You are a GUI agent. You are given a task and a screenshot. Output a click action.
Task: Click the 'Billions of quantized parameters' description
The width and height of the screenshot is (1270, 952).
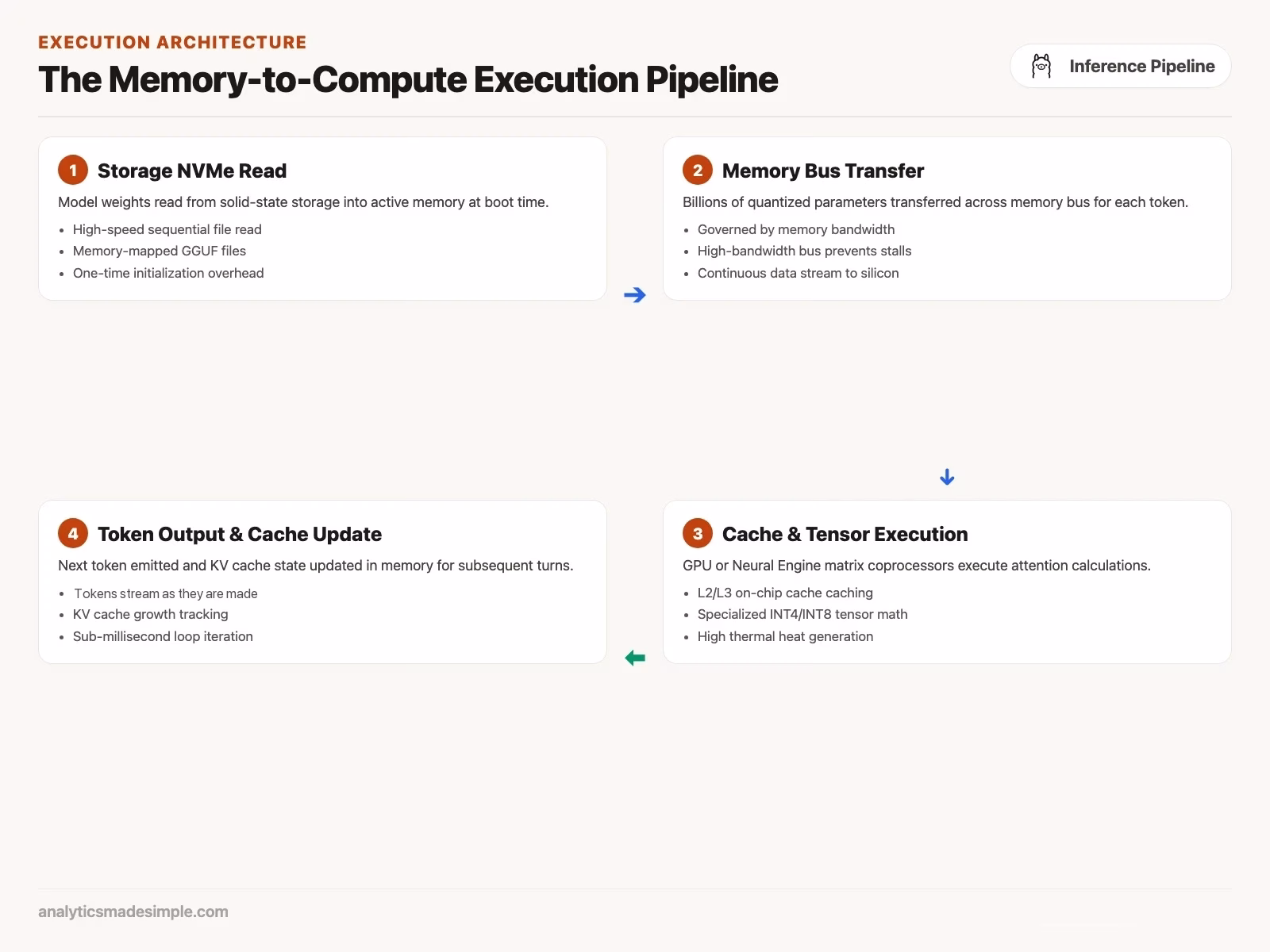pos(935,202)
